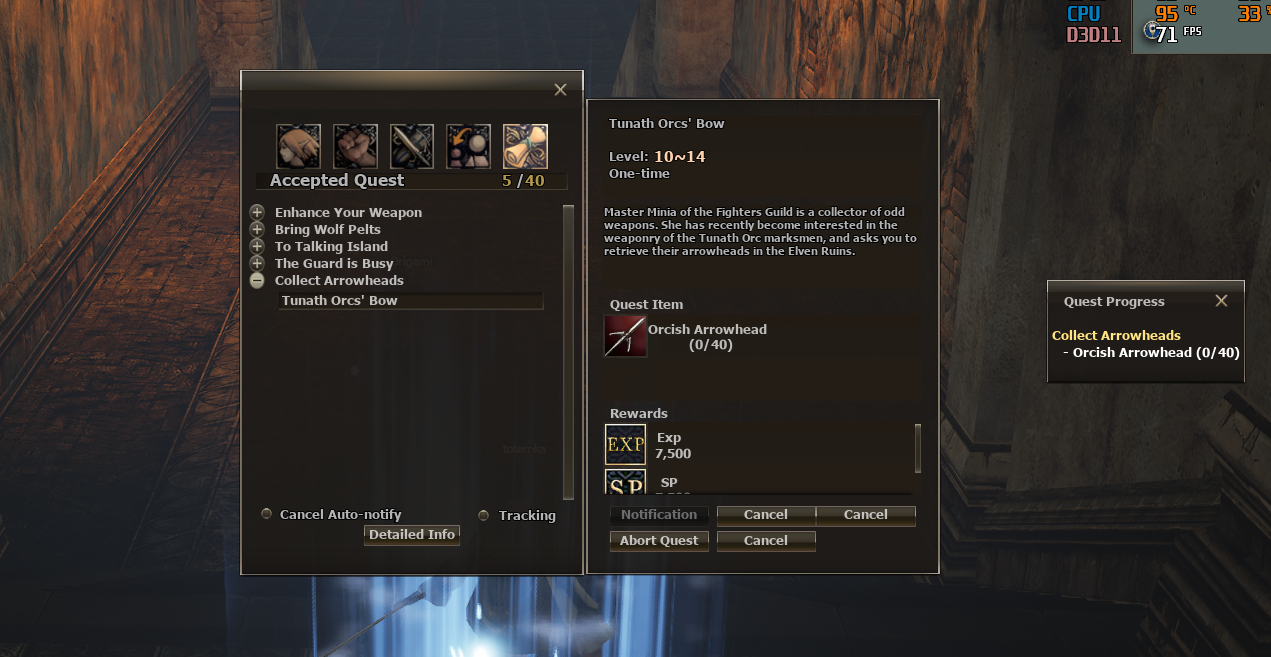Click the rewards list scrollbar
This screenshot has width=1271, height=657.
(x=918, y=449)
